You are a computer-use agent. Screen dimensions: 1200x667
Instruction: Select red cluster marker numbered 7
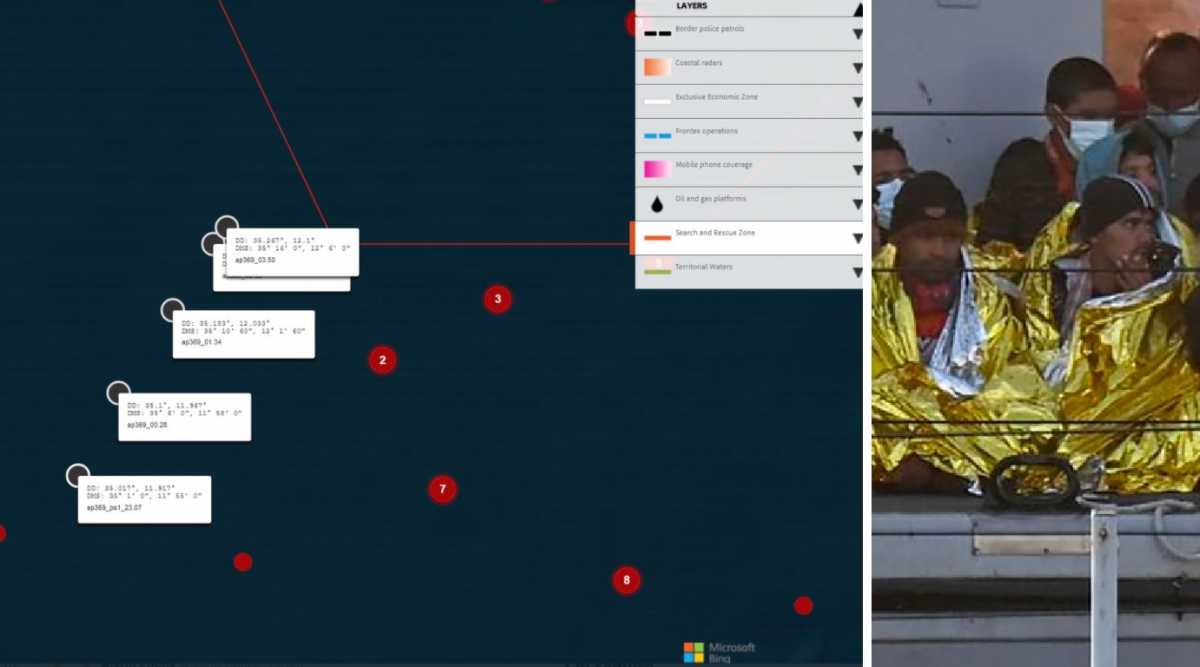click(442, 489)
